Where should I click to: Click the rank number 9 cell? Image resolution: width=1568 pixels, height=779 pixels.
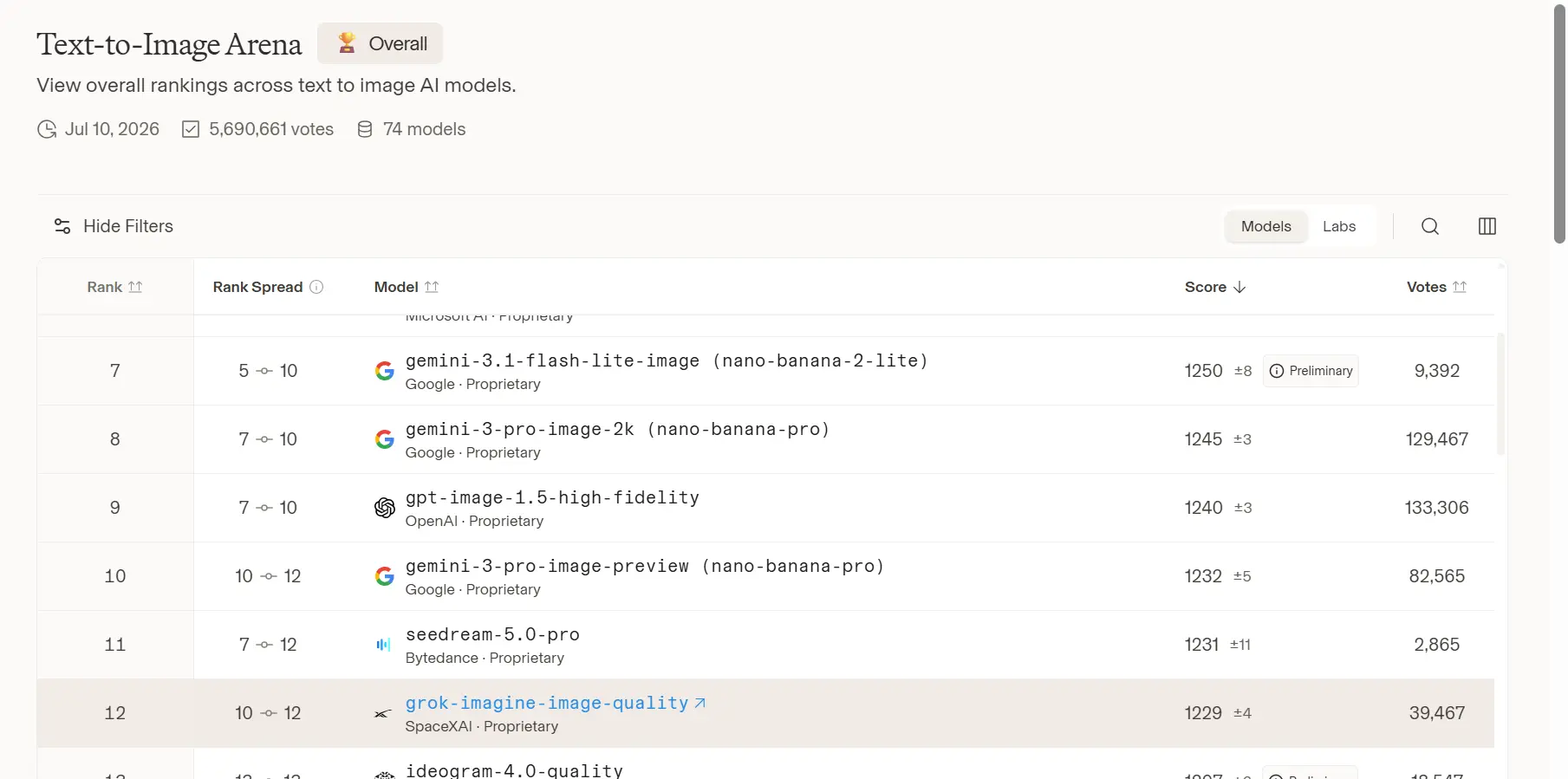tap(114, 508)
